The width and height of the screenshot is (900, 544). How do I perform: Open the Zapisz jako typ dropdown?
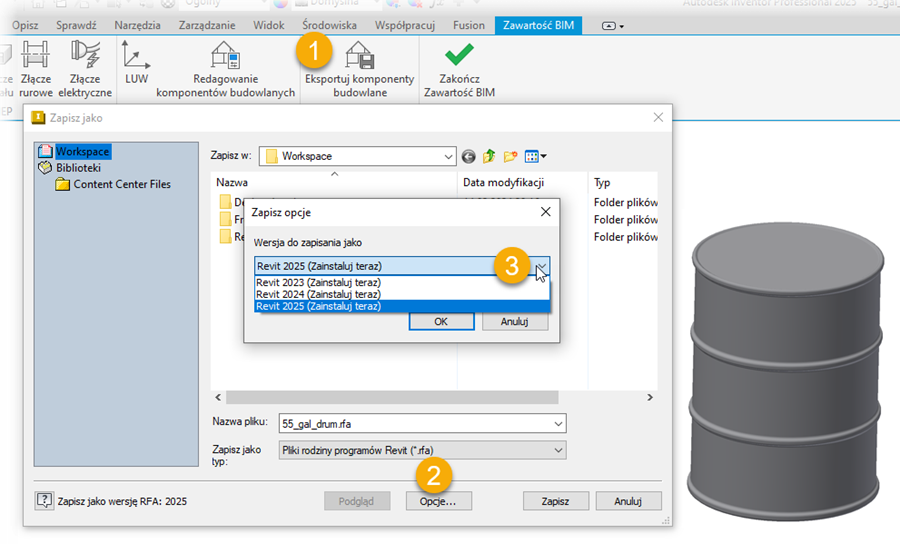[x=558, y=450]
